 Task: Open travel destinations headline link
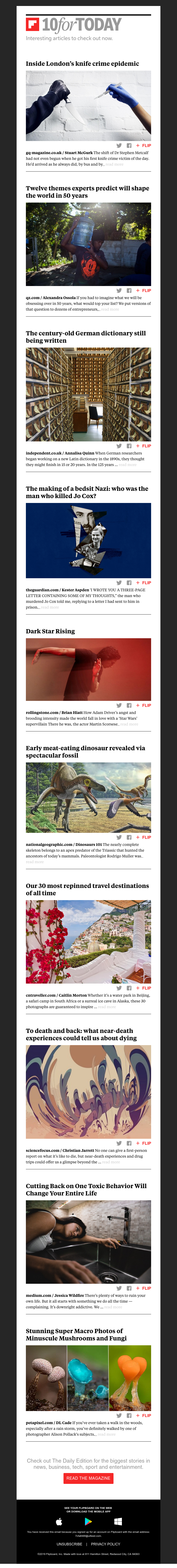(x=87, y=889)
